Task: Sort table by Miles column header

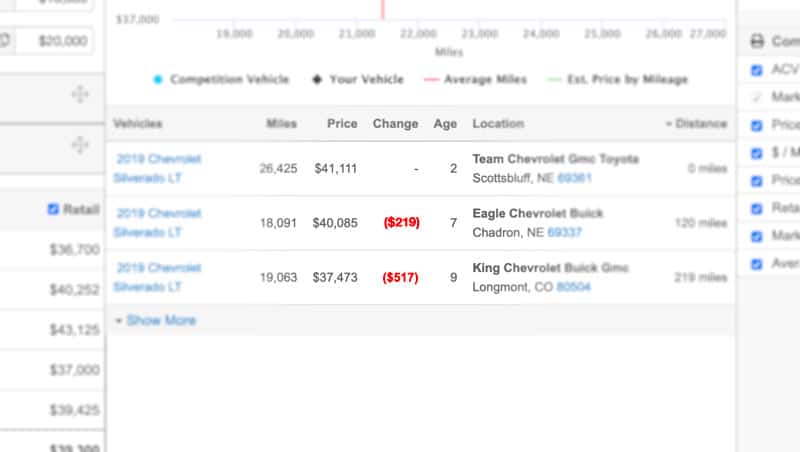Action: coord(281,123)
